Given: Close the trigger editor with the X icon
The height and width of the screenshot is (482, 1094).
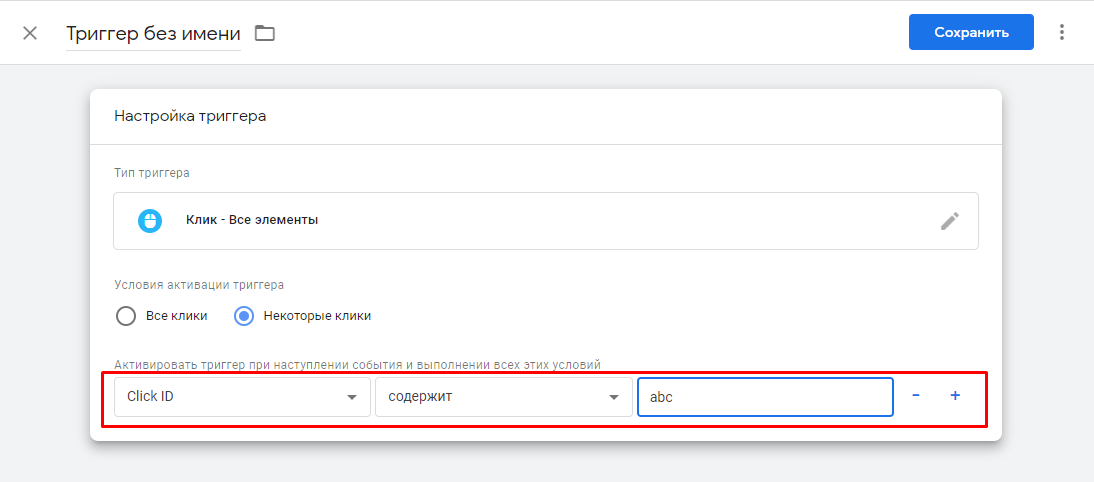Looking at the screenshot, I should (30, 33).
